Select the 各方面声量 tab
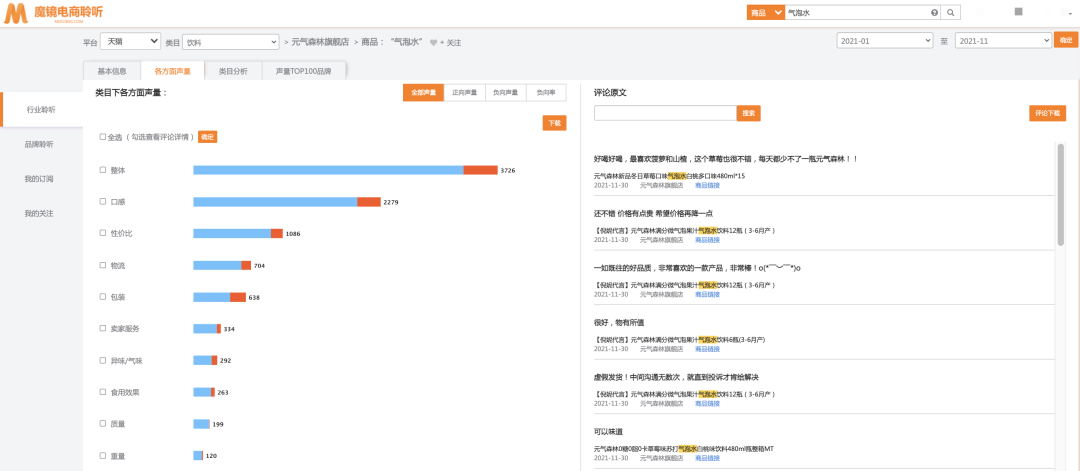 click(172, 71)
